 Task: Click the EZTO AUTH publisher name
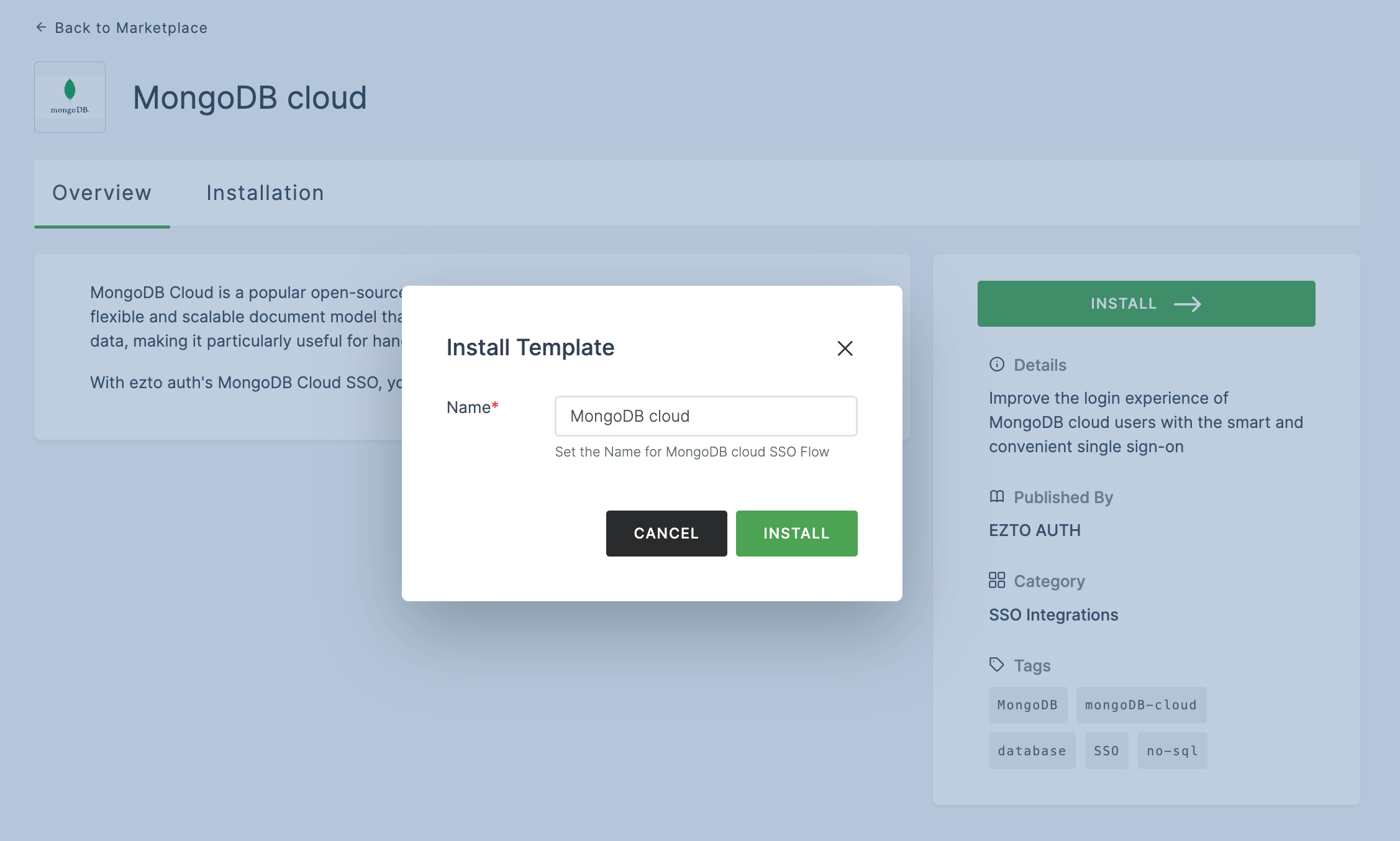pos(1035,530)
